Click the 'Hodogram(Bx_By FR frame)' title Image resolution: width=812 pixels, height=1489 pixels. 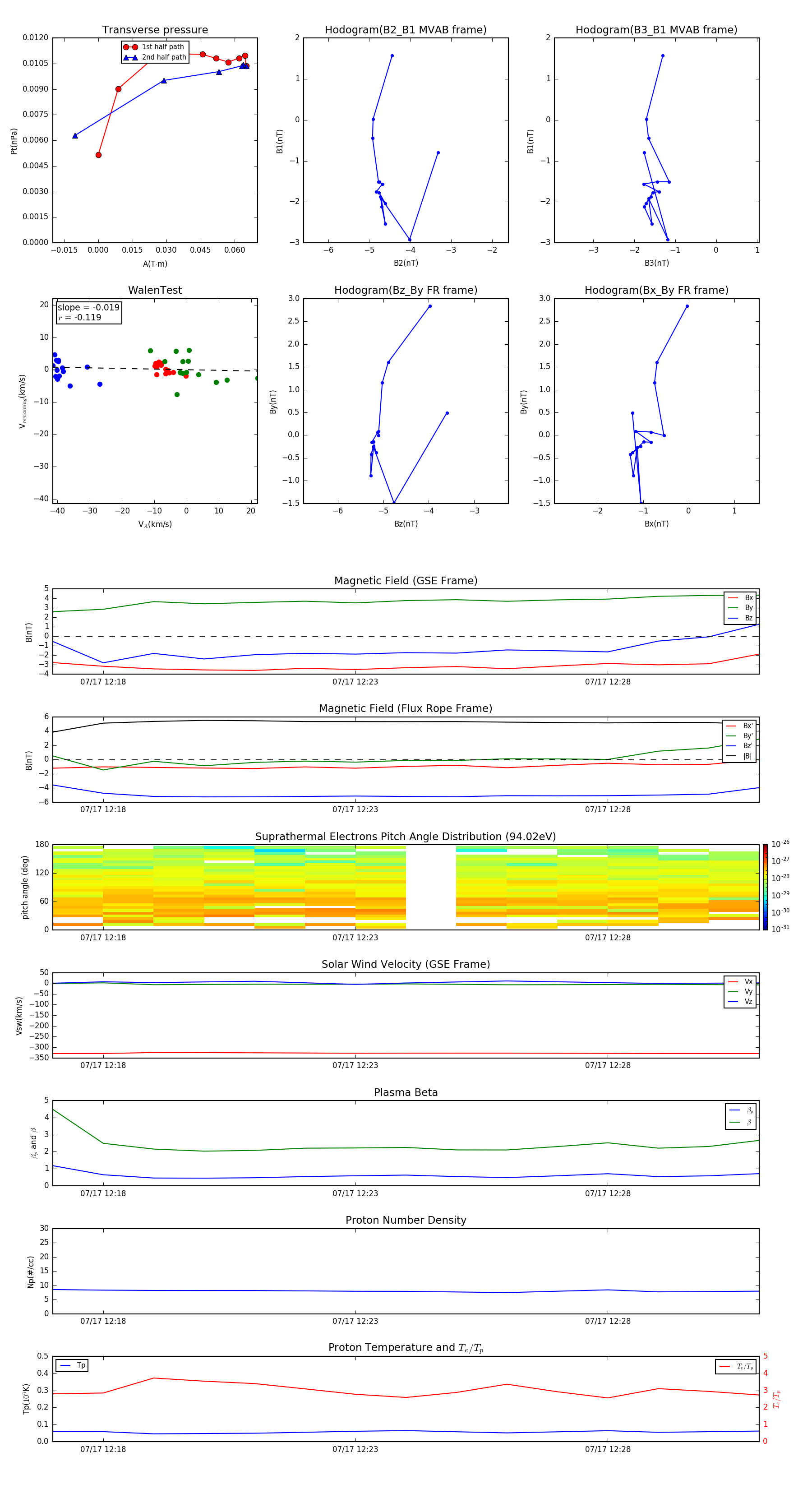[656, 290]
